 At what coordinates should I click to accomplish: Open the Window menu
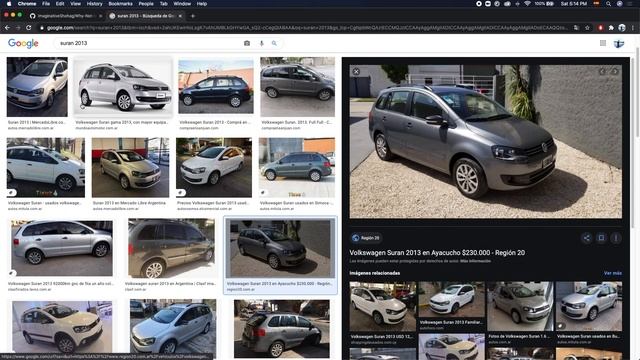[x=182, y=4]
